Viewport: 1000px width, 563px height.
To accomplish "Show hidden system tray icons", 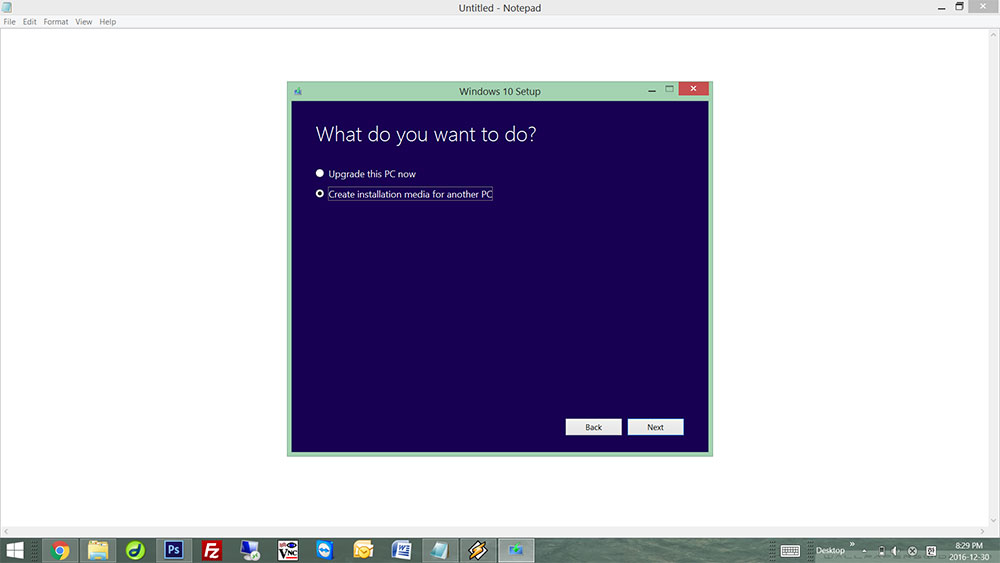I will click(864, 551).
